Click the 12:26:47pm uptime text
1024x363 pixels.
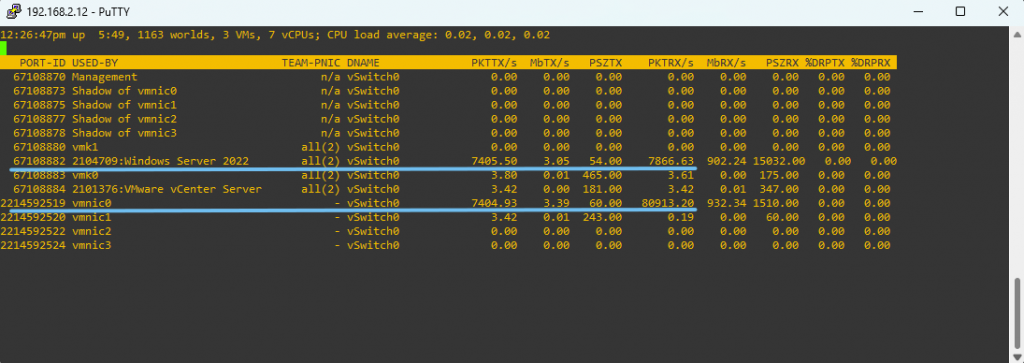tap(33, 35)
